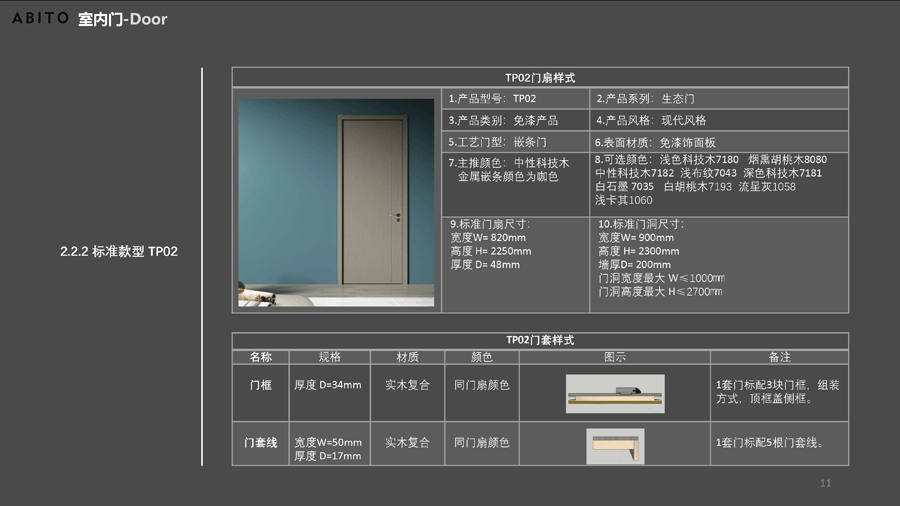Select 宽度W= 820mm value

pyautogui.click(x=488, y=238)
